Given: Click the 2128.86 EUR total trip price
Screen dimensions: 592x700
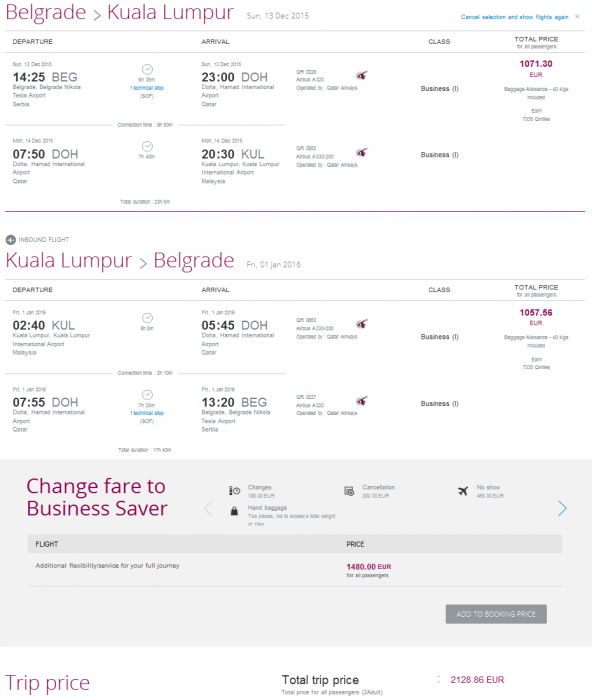Looking at the screenshot, I should coord(477,679).
